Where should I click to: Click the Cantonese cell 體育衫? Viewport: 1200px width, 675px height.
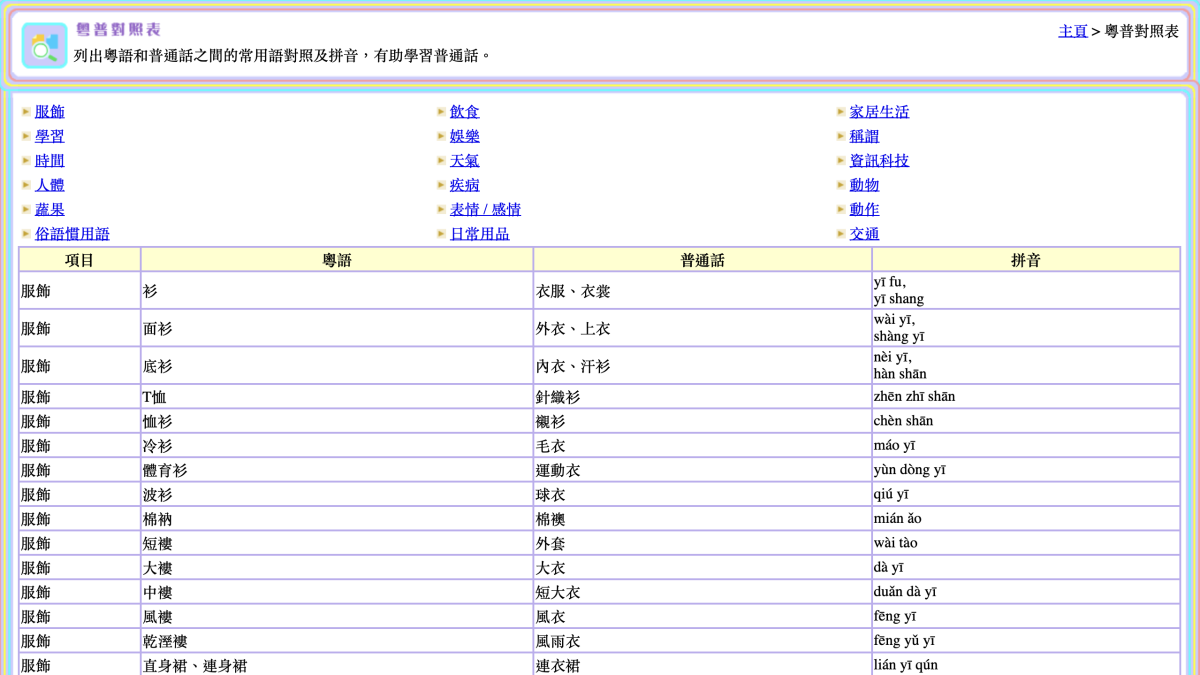(337, 470)
